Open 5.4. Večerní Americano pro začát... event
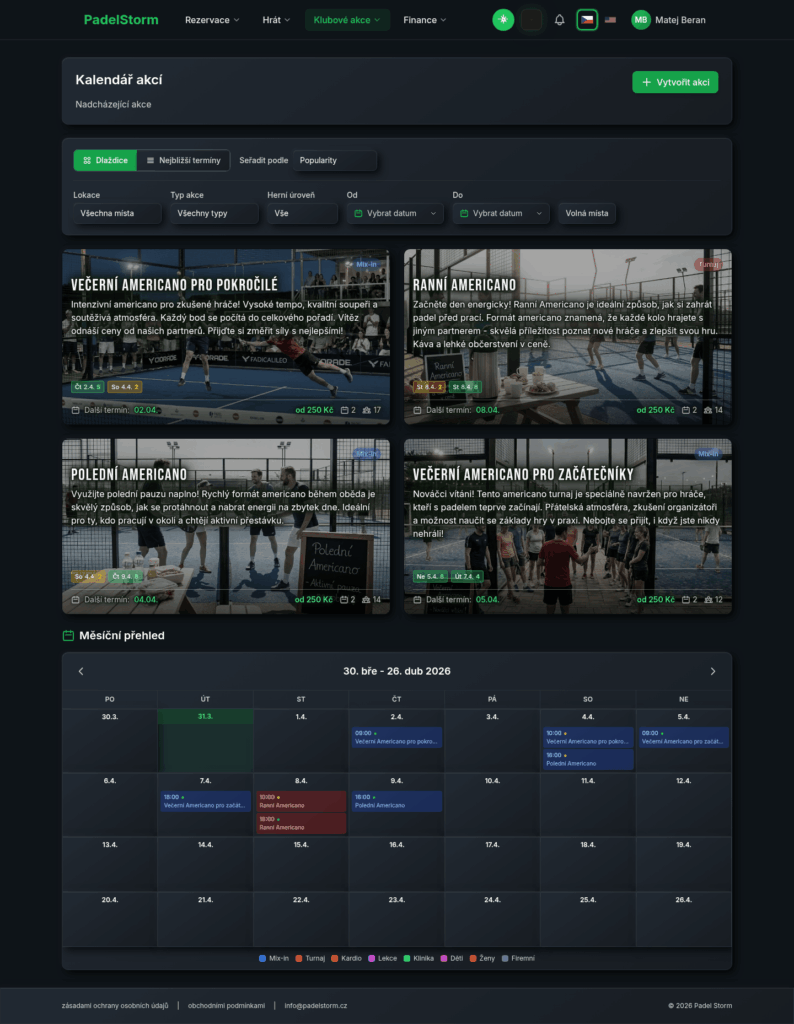The image size is (794, 1024). click(x=684, y=737)
